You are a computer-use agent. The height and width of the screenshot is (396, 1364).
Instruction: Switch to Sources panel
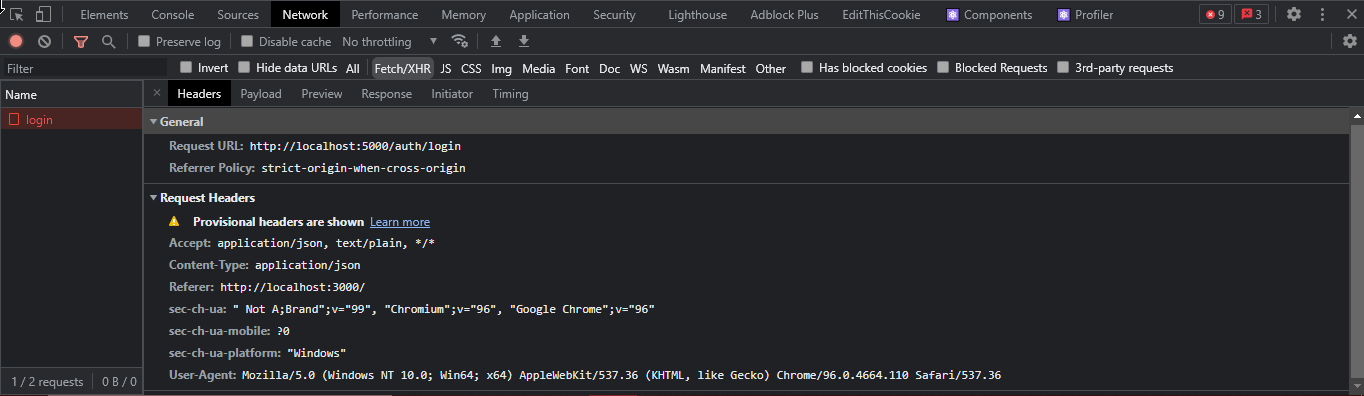click(238, 14)
